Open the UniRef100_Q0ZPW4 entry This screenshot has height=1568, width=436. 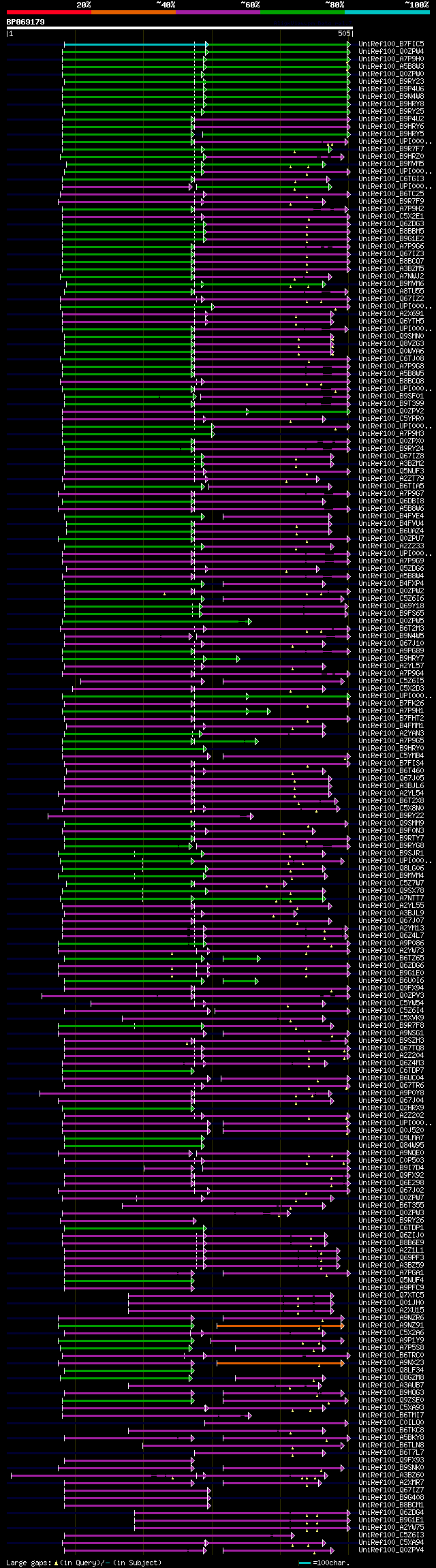coord(391,51)
